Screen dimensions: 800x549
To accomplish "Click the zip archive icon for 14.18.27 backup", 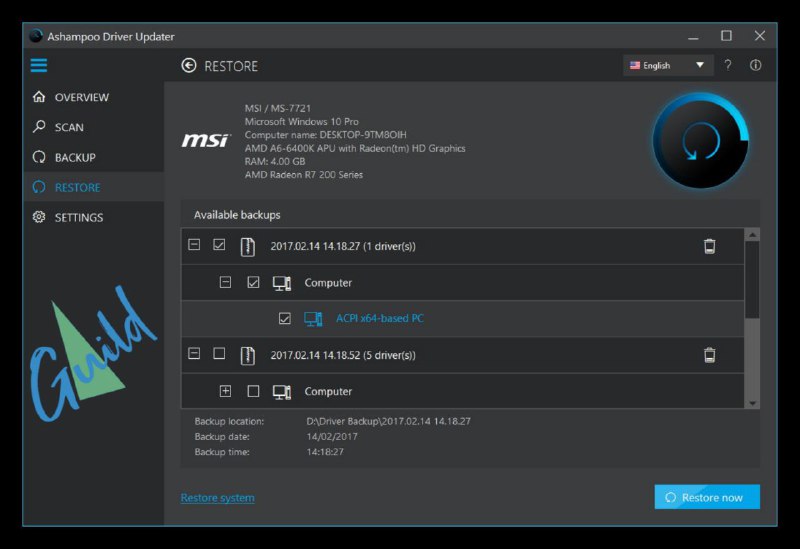I will point(247,246).
